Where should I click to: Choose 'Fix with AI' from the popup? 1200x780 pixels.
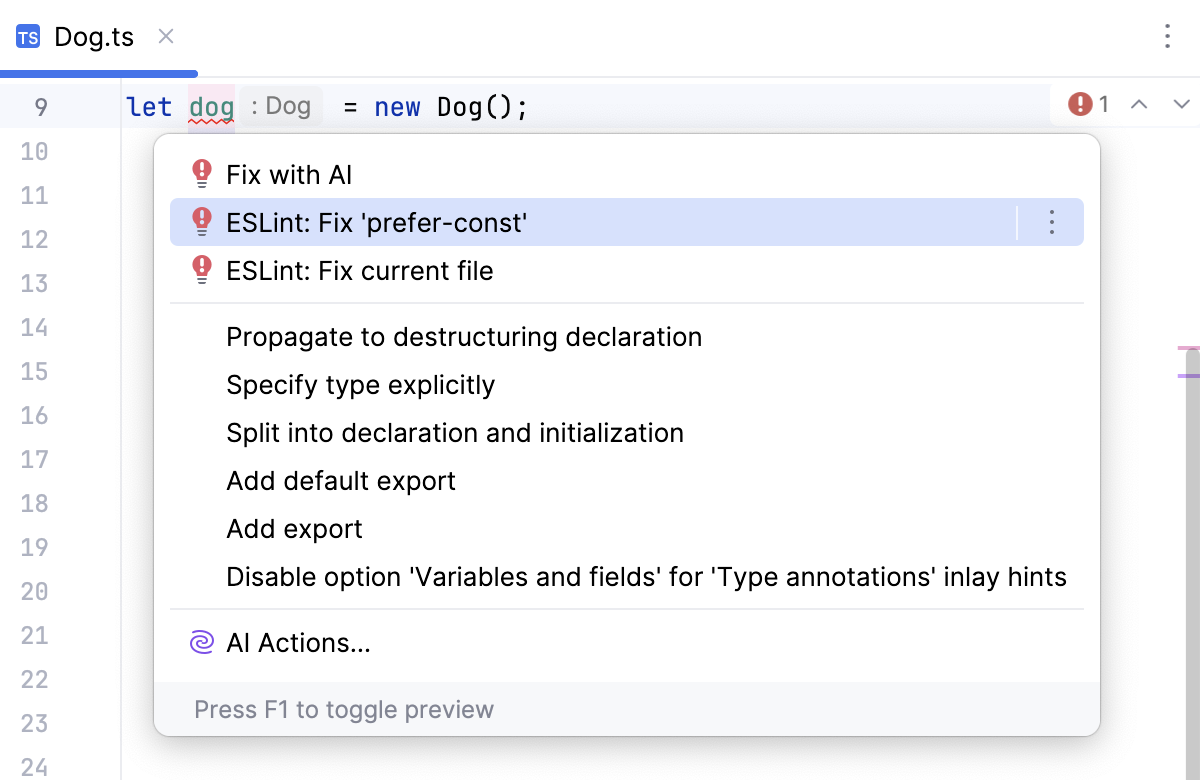289,173
